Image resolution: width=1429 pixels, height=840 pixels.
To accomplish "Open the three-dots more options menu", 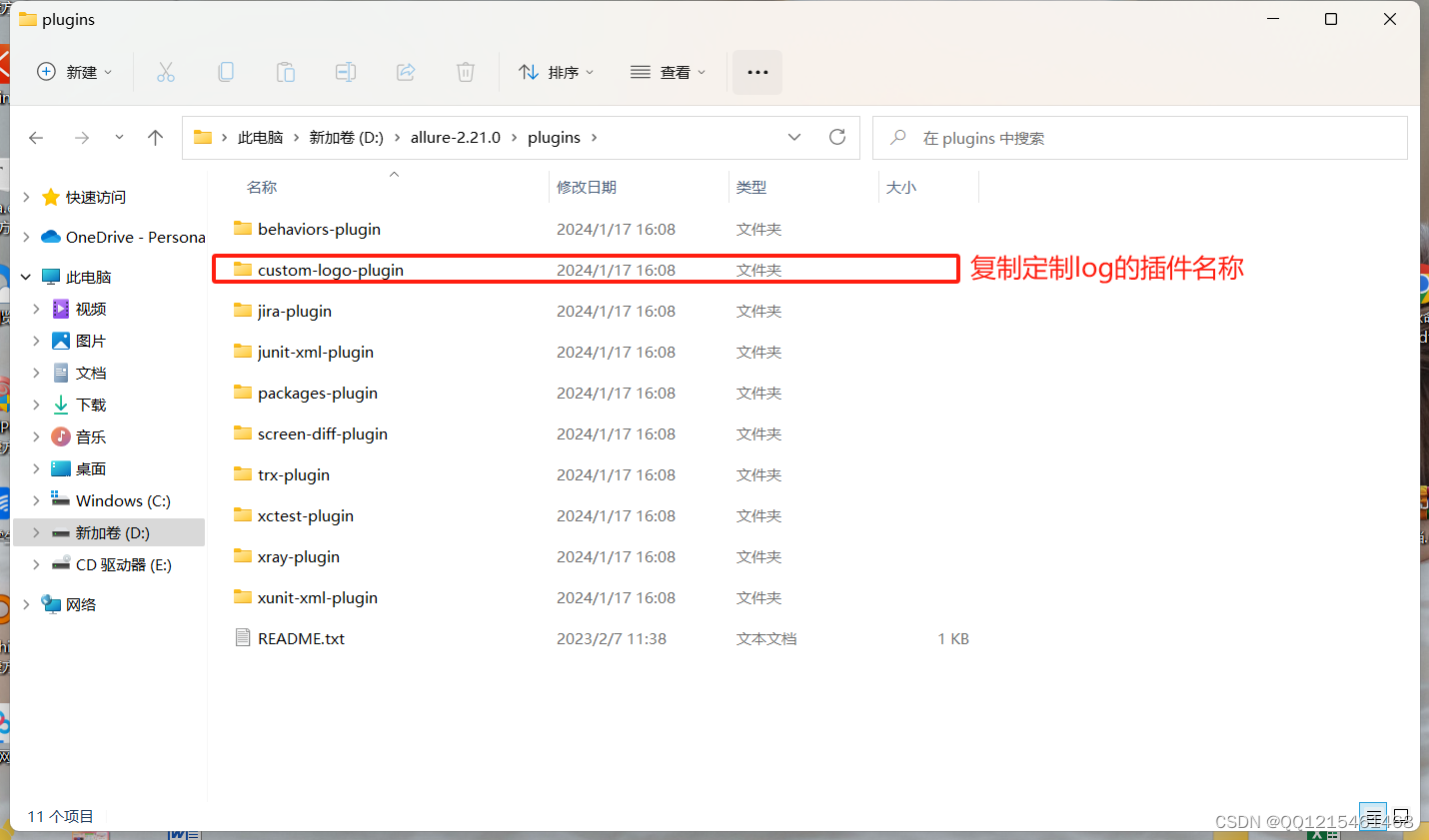I will click(757, 72).
